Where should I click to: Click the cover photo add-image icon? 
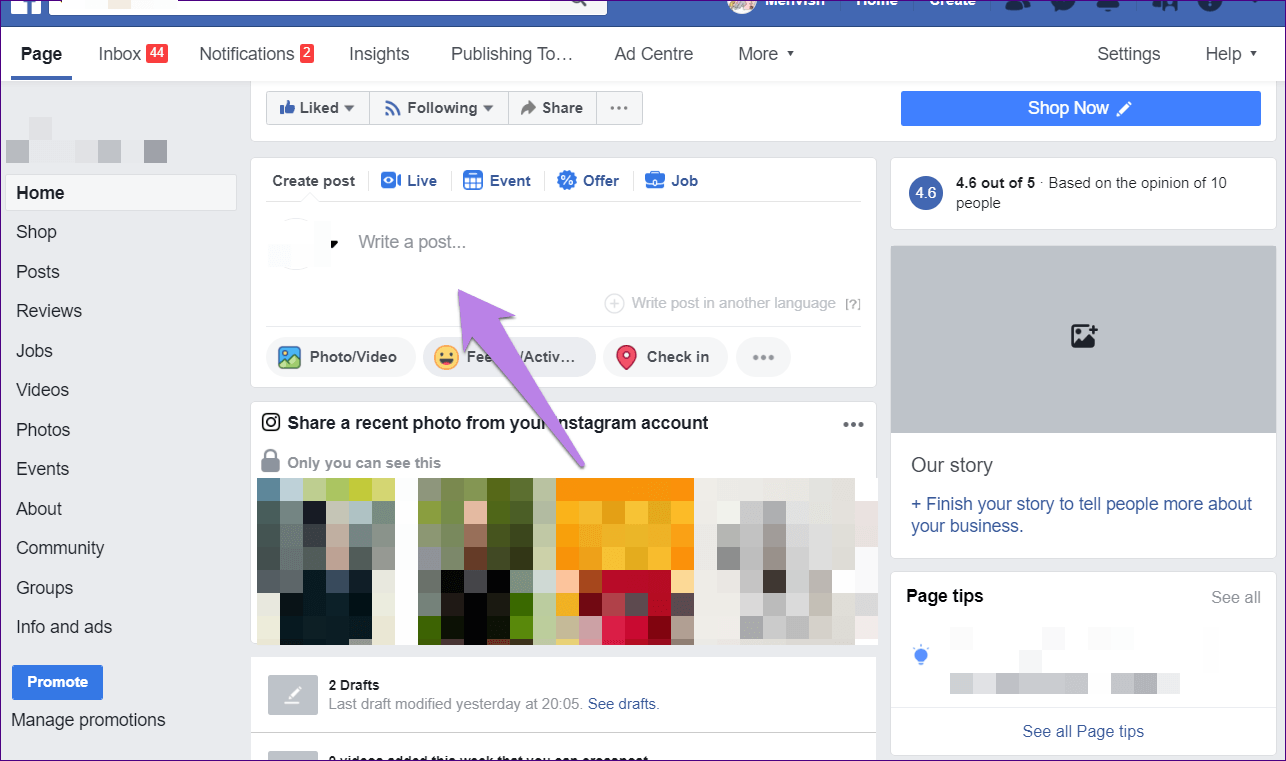click(1084, 336)
